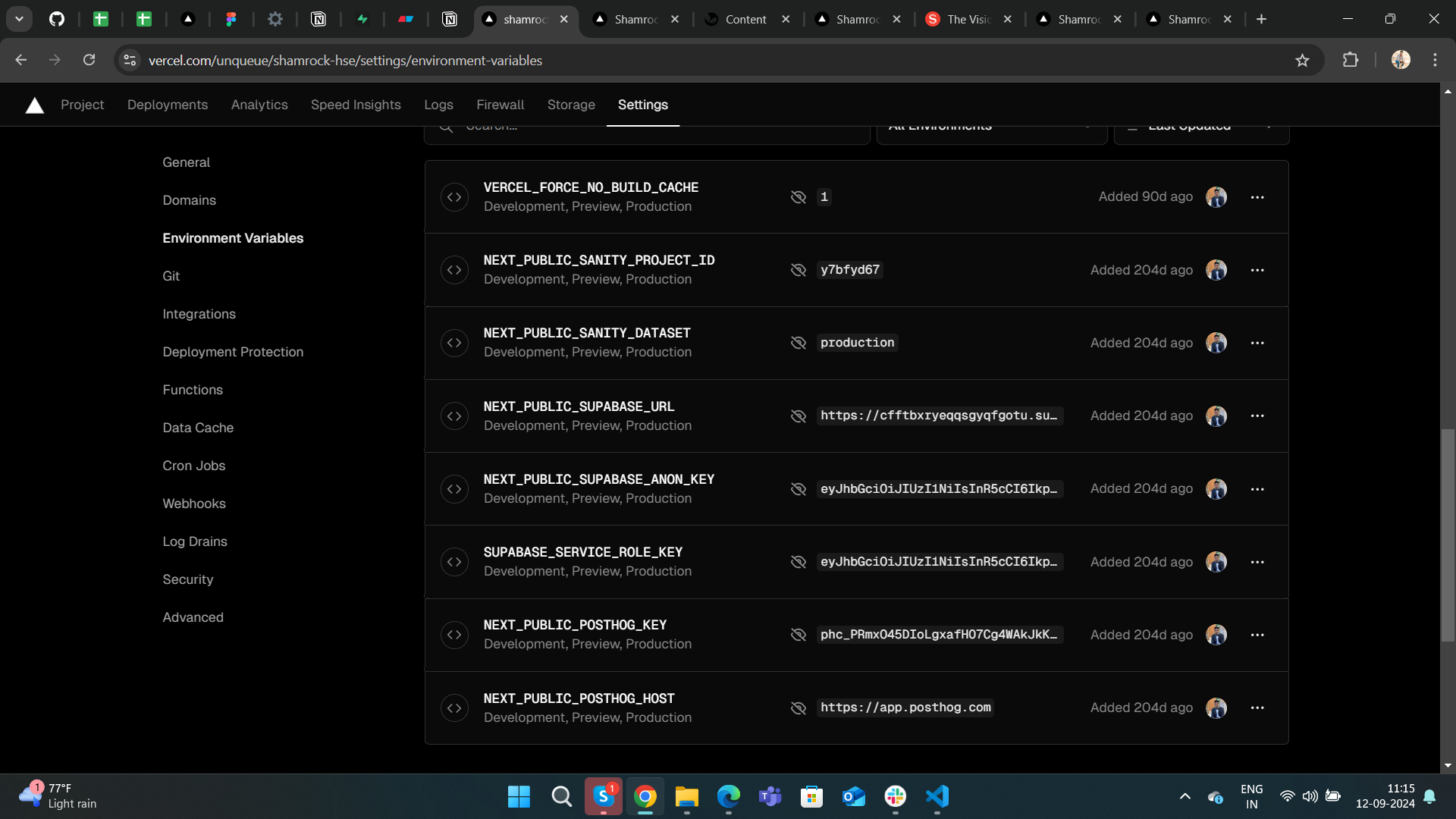Click the code icon for NEXT_PUBLIC_POSTHOG_HOST
Viewport: 1456px width, 819px height.
pyautogui.click(x=454, y=708)
